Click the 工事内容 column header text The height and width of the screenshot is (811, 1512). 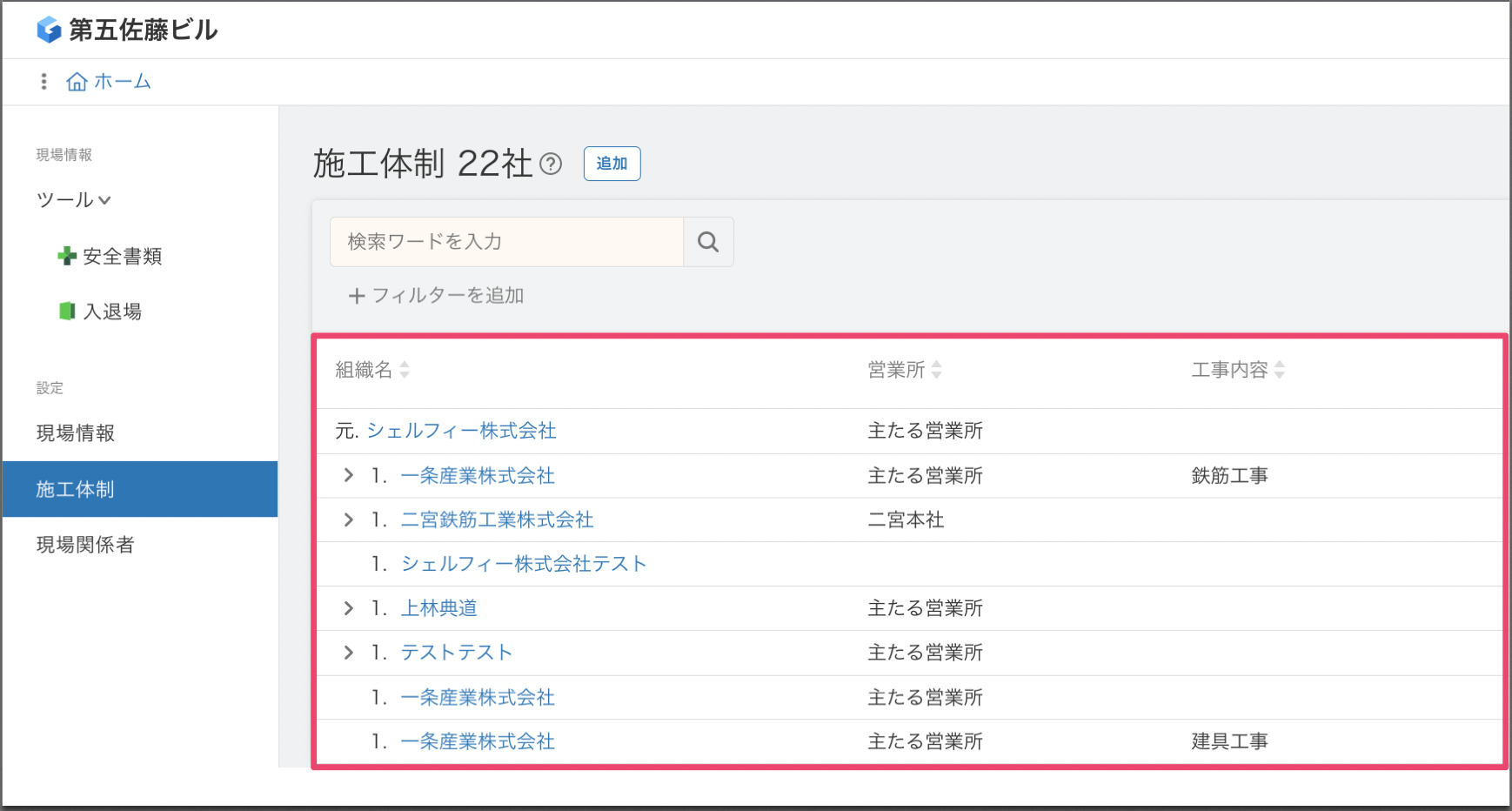pyautogui.click(x=1229, y=370)
